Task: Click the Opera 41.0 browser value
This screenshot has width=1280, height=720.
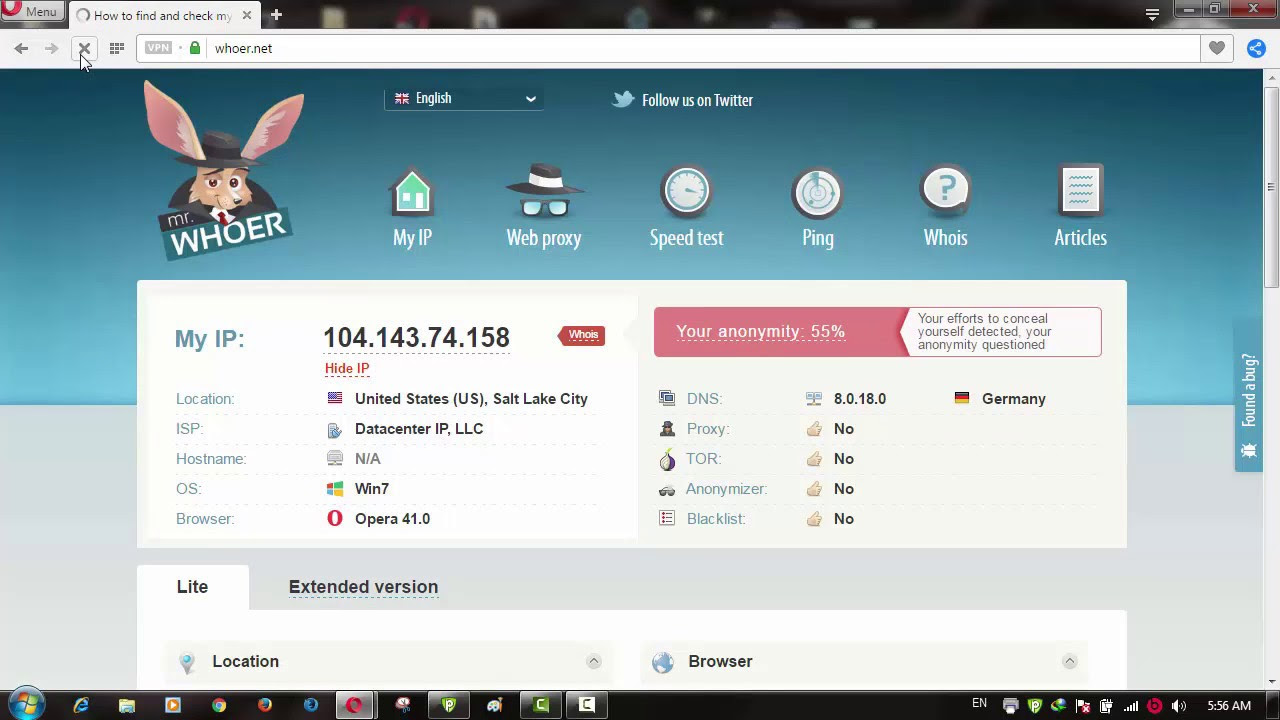Action: point(392,518)
